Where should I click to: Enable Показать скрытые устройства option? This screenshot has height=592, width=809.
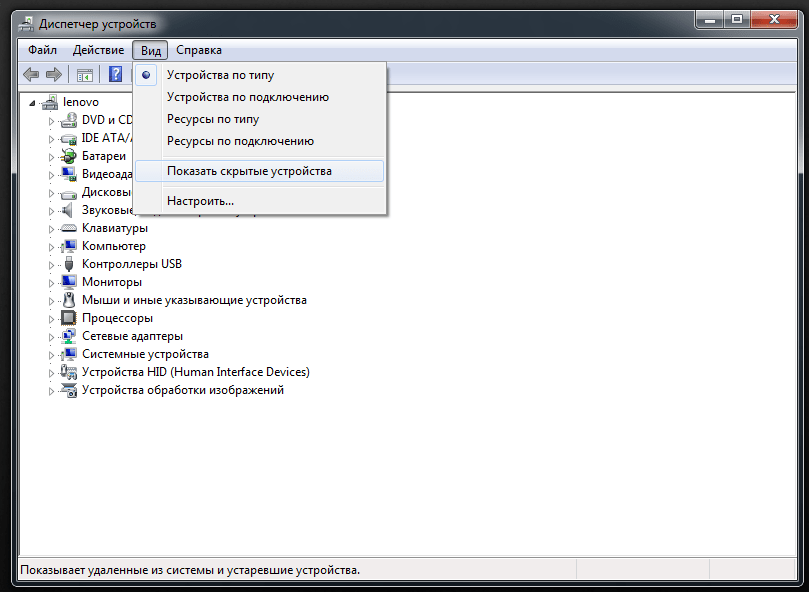249,171
